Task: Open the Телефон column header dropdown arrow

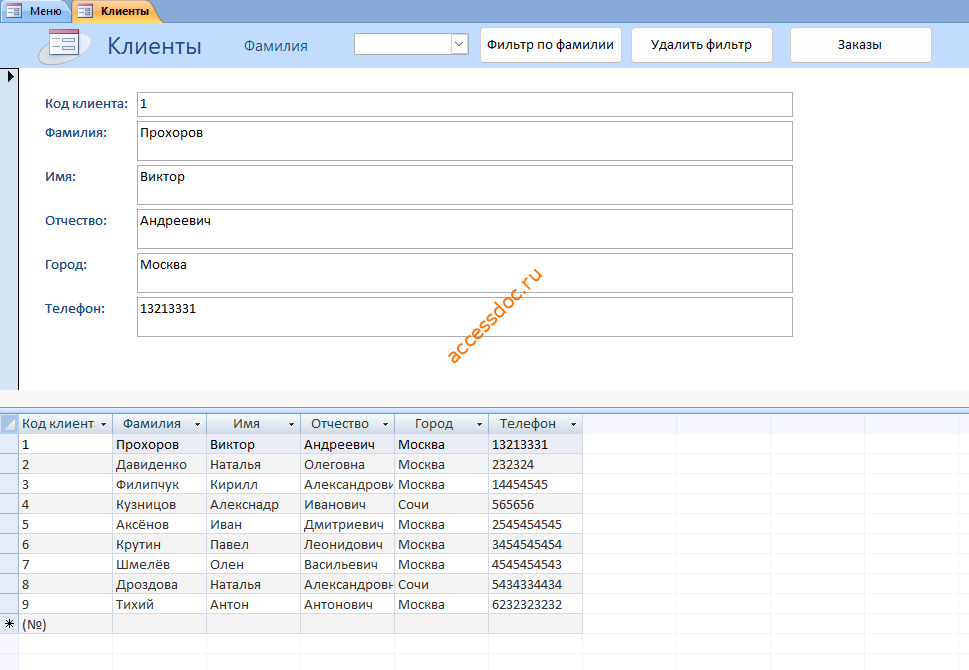Action: [x=573, y=424]
